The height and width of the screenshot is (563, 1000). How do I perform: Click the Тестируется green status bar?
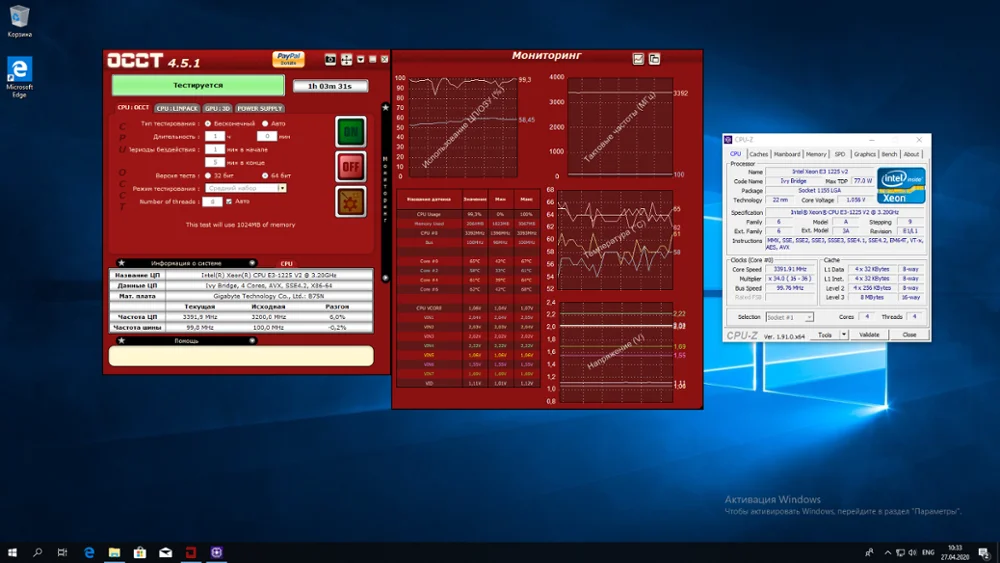pyautogui.click(x=198, y=85)
